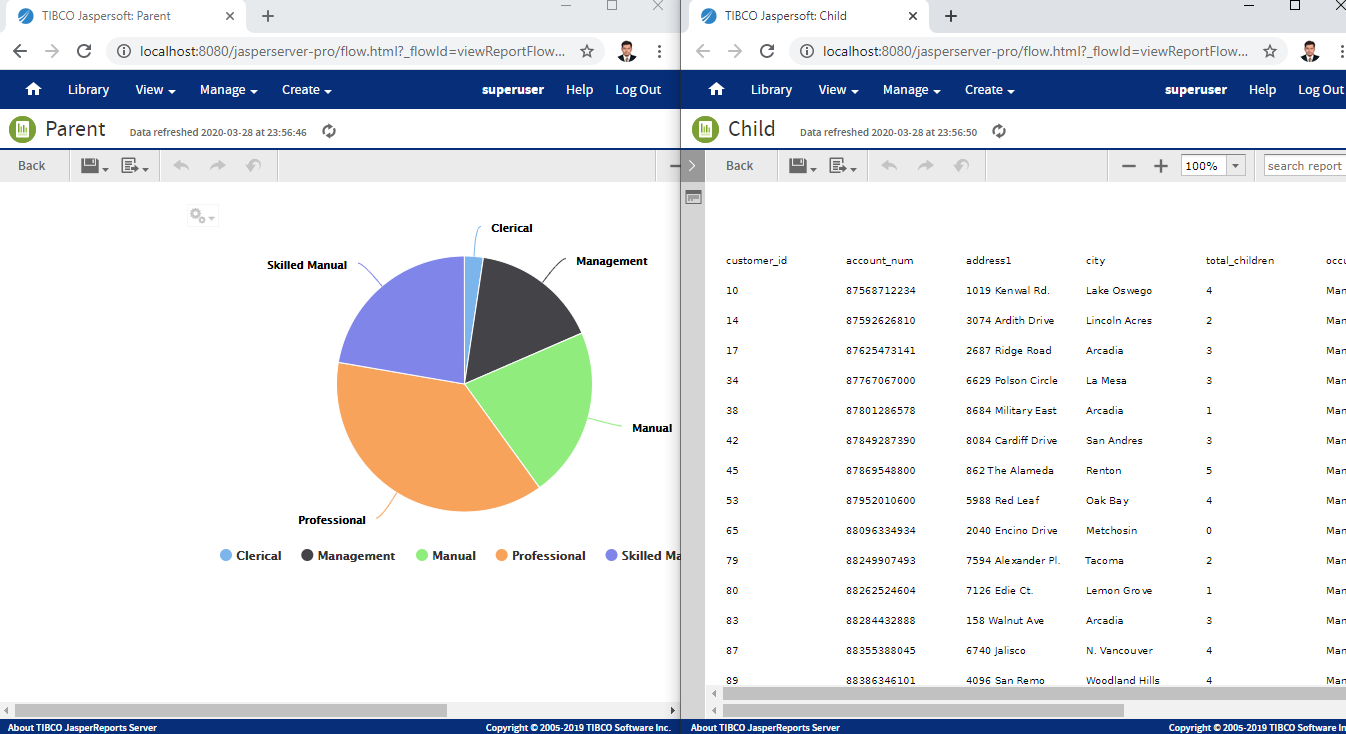Image resolution: width=1346 pixels, height=734 pixels.
Task: Zoom out using the minus icon in Child toolbar
Action: (x=1130, y=165)
